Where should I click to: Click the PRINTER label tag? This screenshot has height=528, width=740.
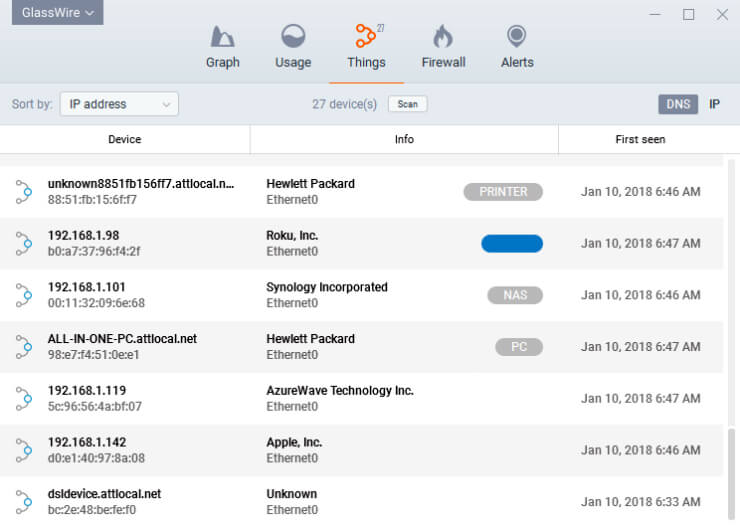[x=503, y=192]
